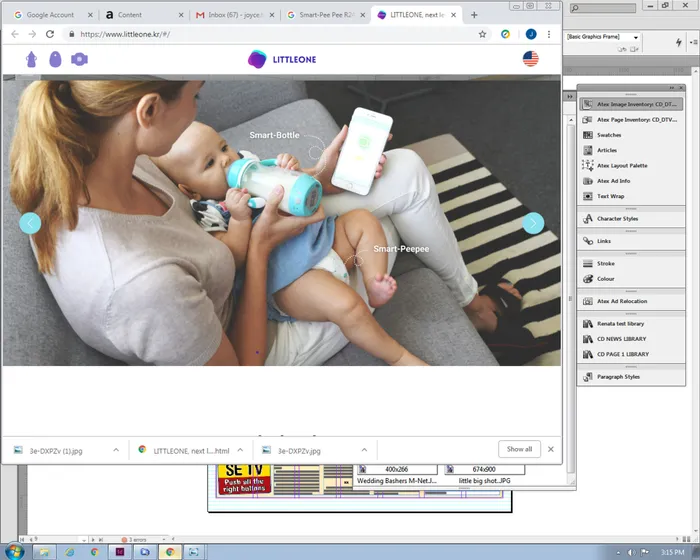Open the Links panel
This screenshot has width=700, height=560.
click(603, 241)
